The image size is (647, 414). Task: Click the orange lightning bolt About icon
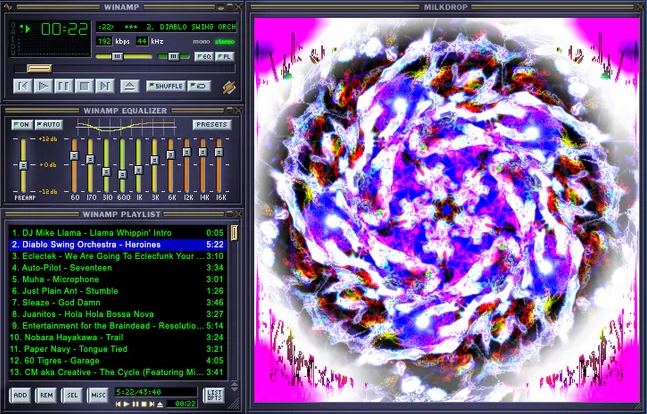coord(229,87)
